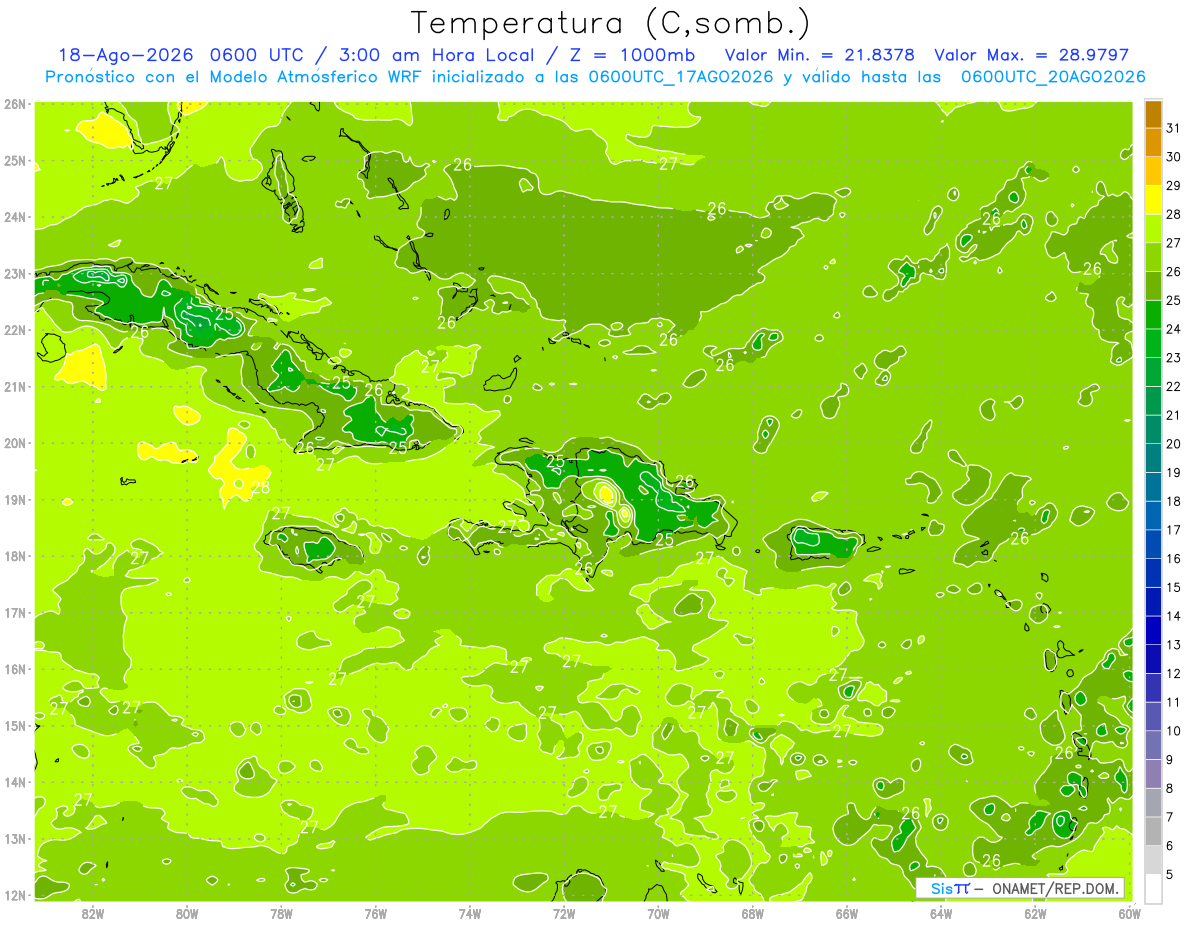Click the "60W" longitude axis label

pos(1130,912)
